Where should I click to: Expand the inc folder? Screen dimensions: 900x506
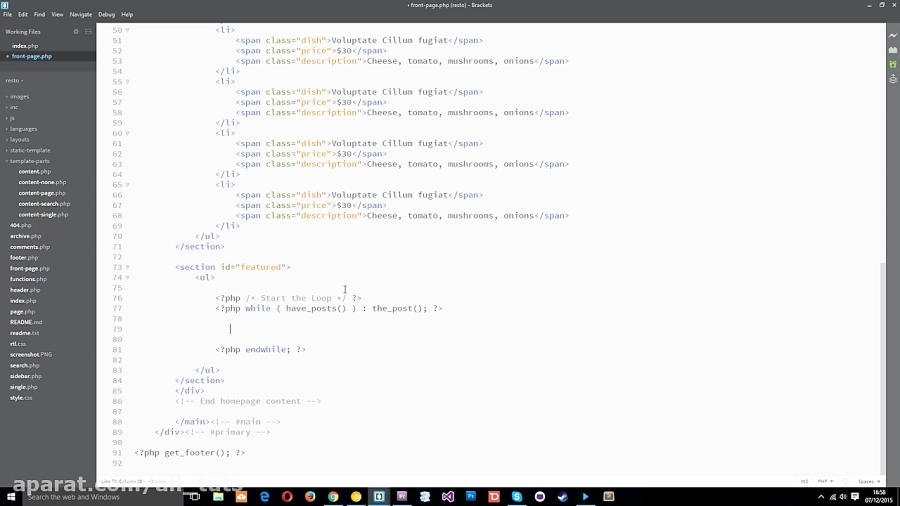[13, 107]
